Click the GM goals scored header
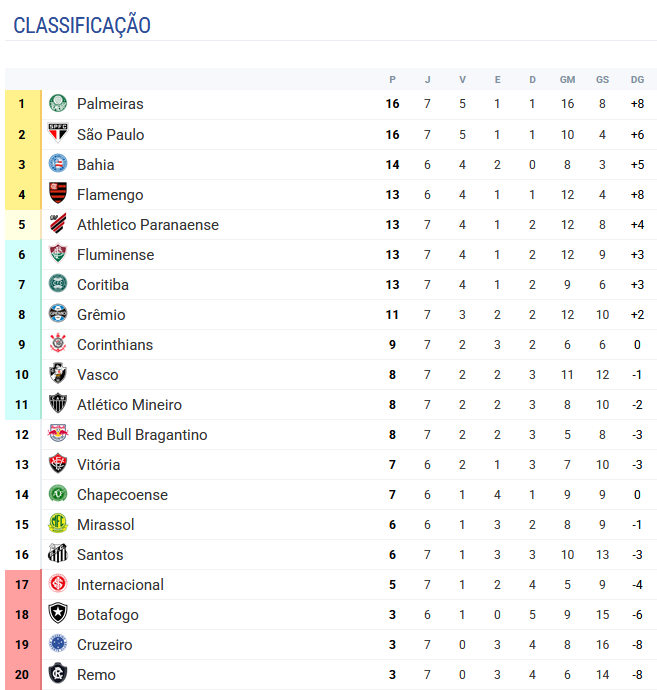Screen dimensions: 657x690 [567, 80]
